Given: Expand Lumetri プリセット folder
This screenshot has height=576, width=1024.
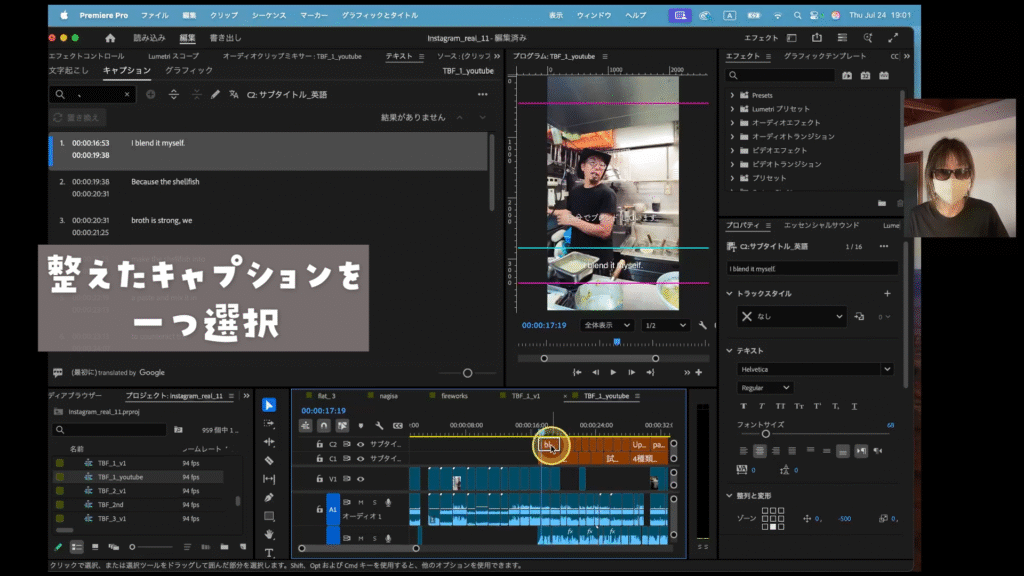Looking at the screenshot, I should click(x=732, y=109).
